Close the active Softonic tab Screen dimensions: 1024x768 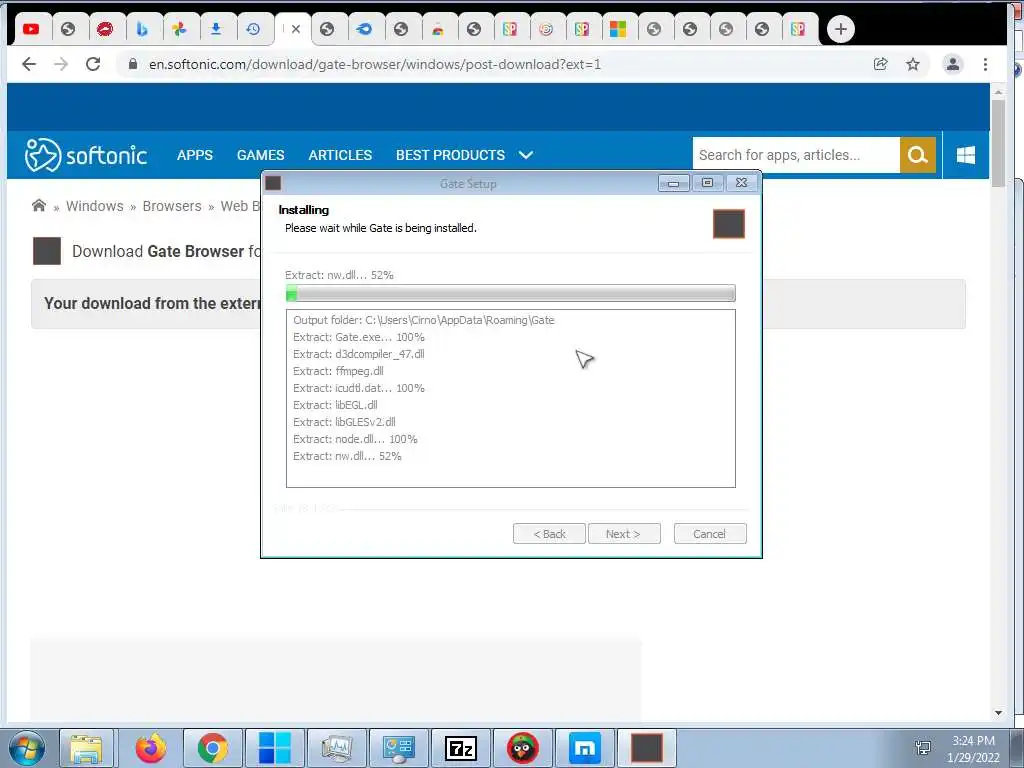tap(296, 29)
